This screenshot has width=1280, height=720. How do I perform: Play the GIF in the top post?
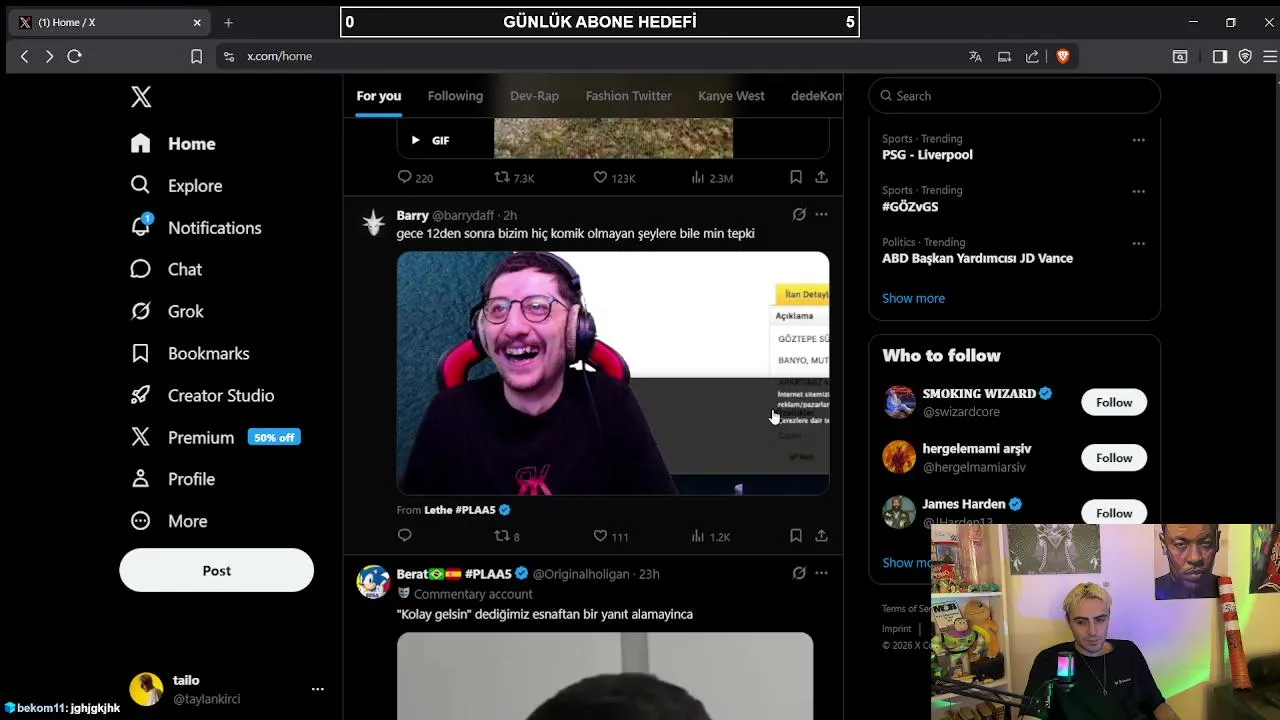[x=415, y=141]
